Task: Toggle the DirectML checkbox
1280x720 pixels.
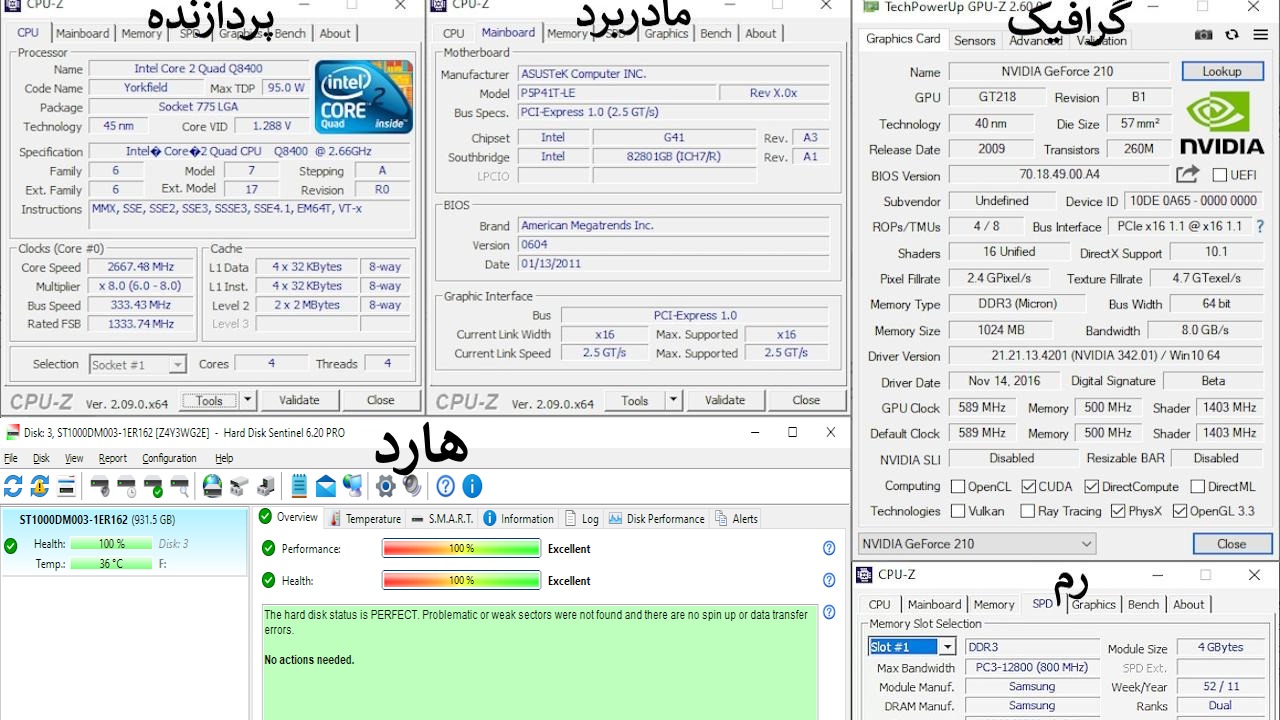Action: coord(1197,487)
